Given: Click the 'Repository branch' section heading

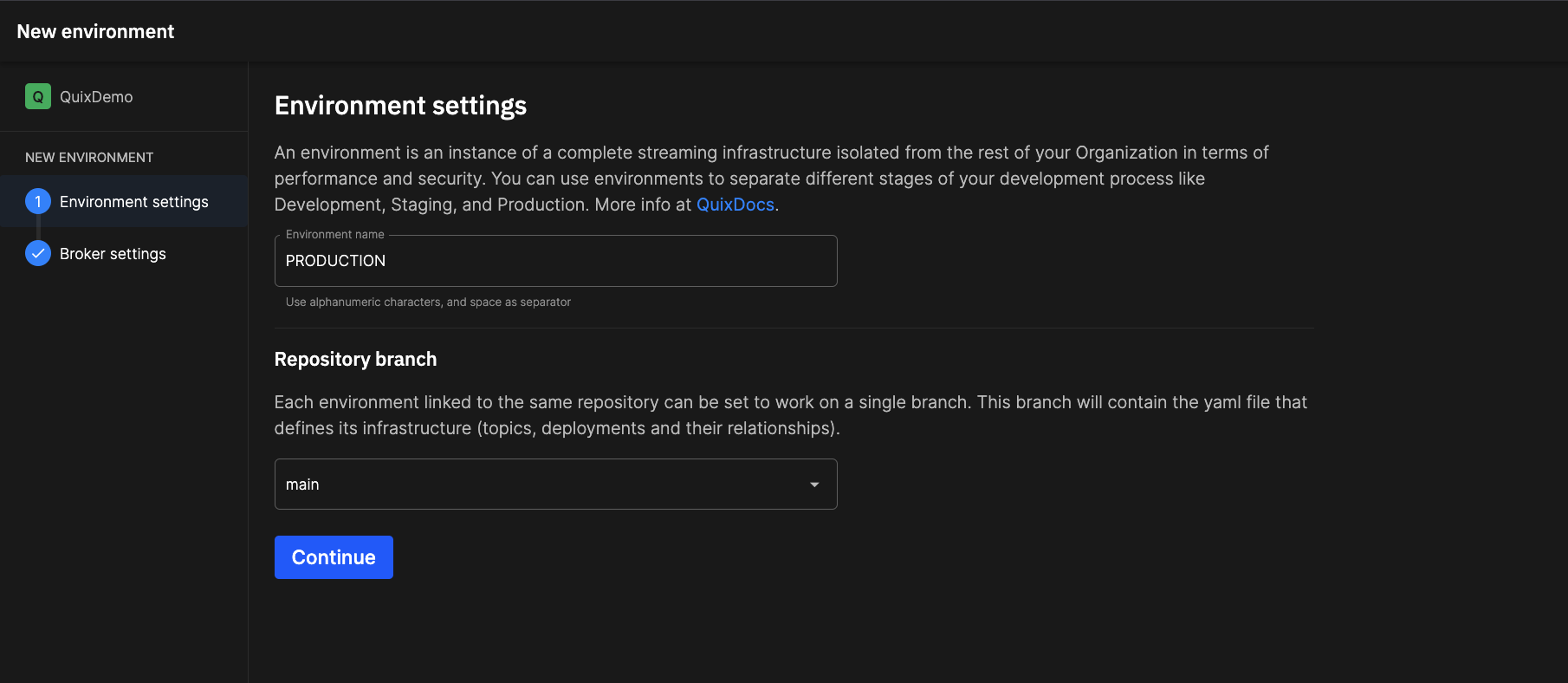Looking at the screenshot, I should tap(355, 360).
